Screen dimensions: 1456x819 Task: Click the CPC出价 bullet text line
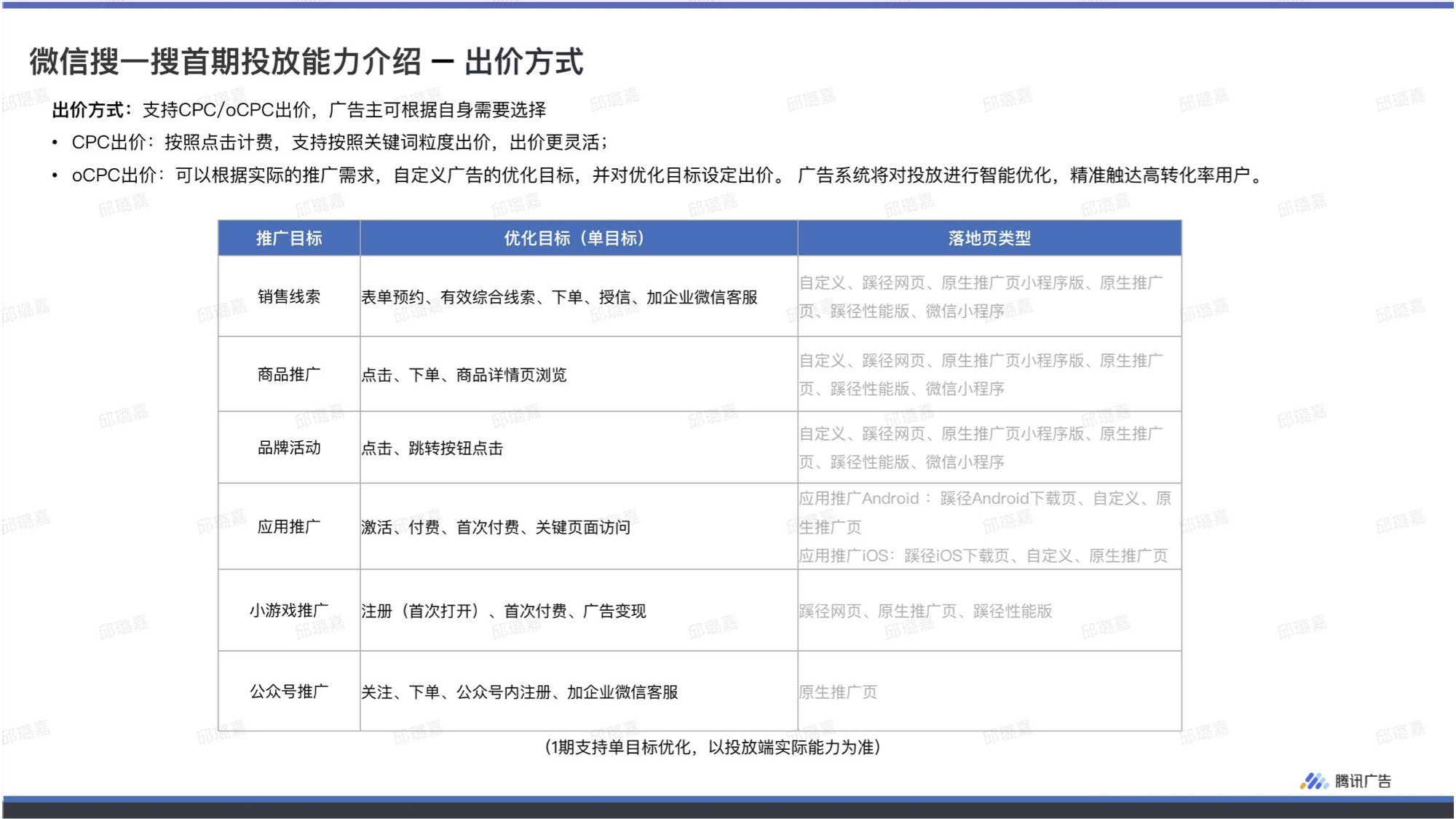(339, 142)
